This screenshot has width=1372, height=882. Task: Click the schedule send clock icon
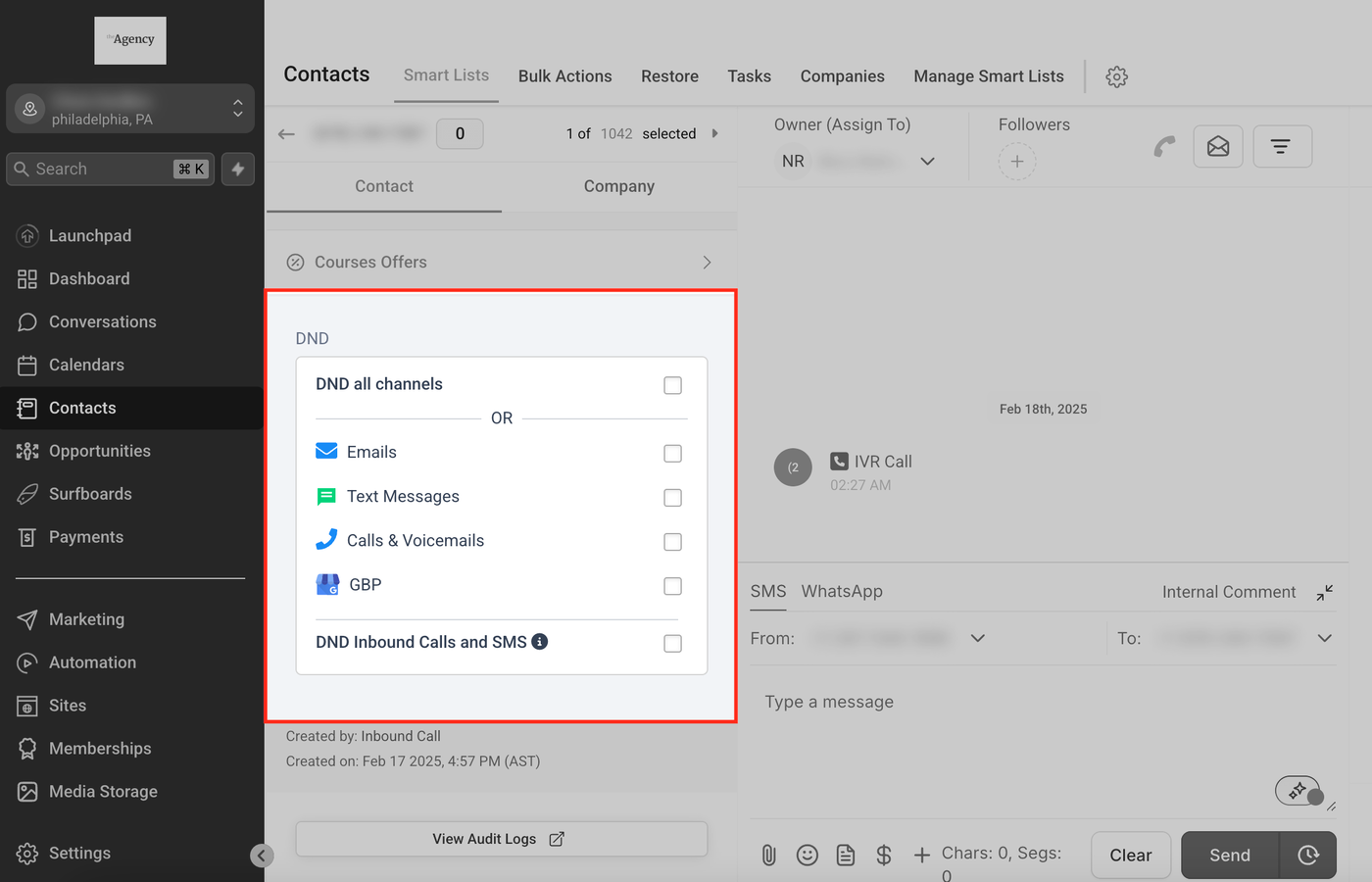point(1307,856)
